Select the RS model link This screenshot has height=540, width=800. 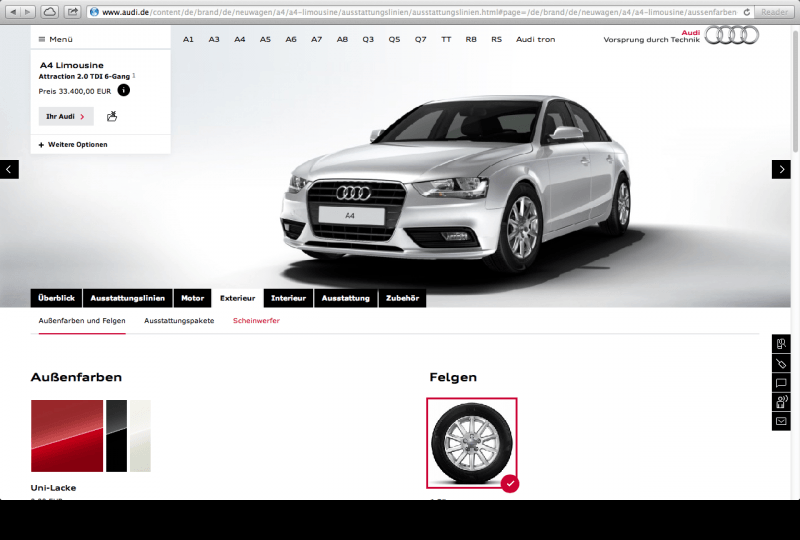tap(496, 39)
